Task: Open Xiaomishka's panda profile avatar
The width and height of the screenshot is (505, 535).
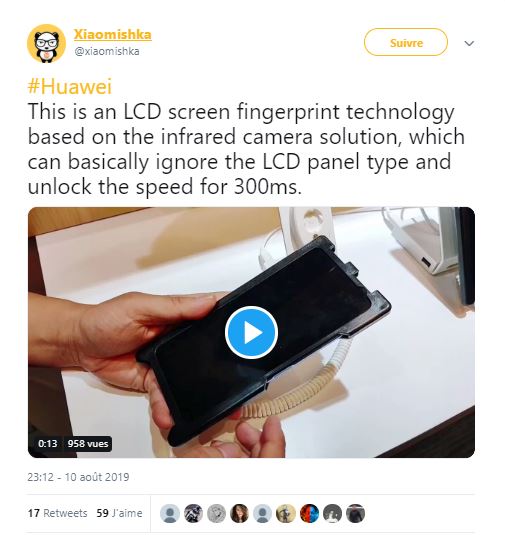Action: click(46, 43)
